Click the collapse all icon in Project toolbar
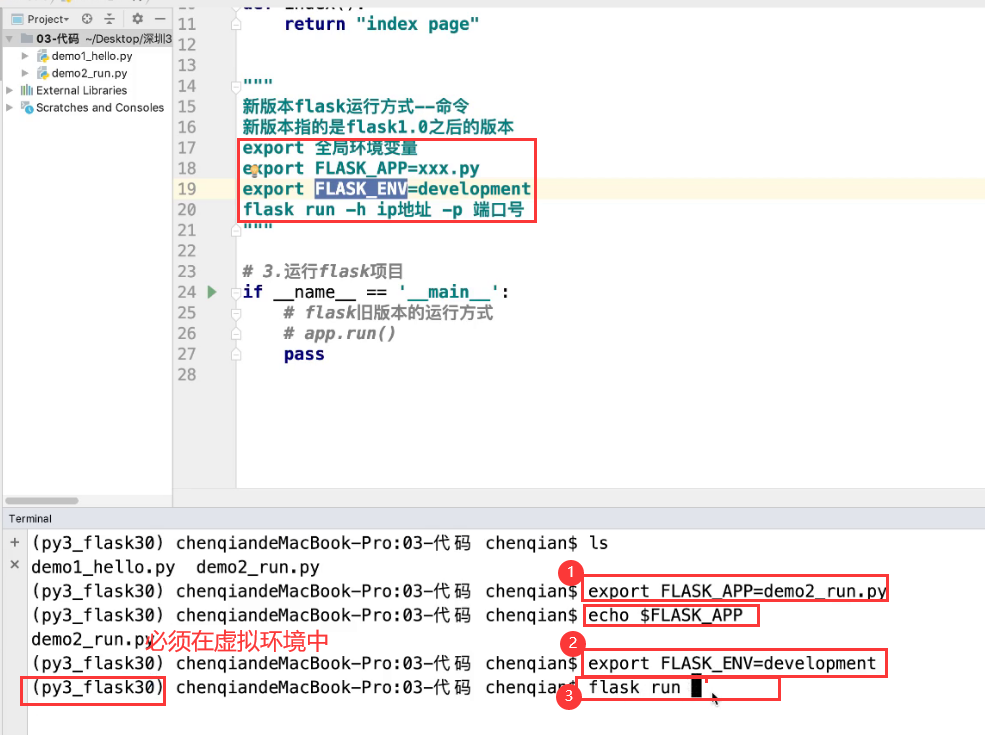Image resolution: width=985 pixels, height=735 pixels. [x=109, y=19]
